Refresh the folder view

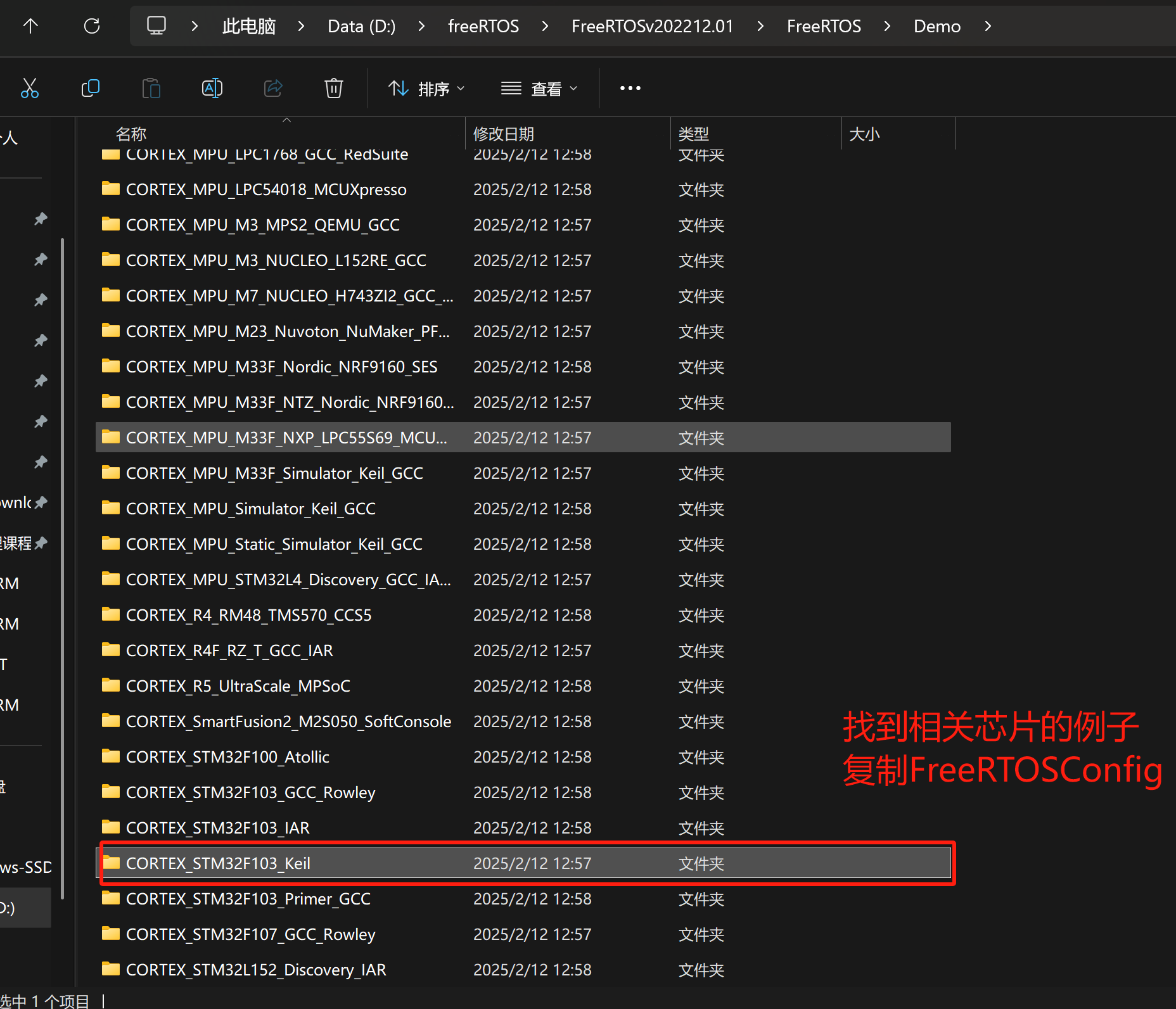pos(92,26)
